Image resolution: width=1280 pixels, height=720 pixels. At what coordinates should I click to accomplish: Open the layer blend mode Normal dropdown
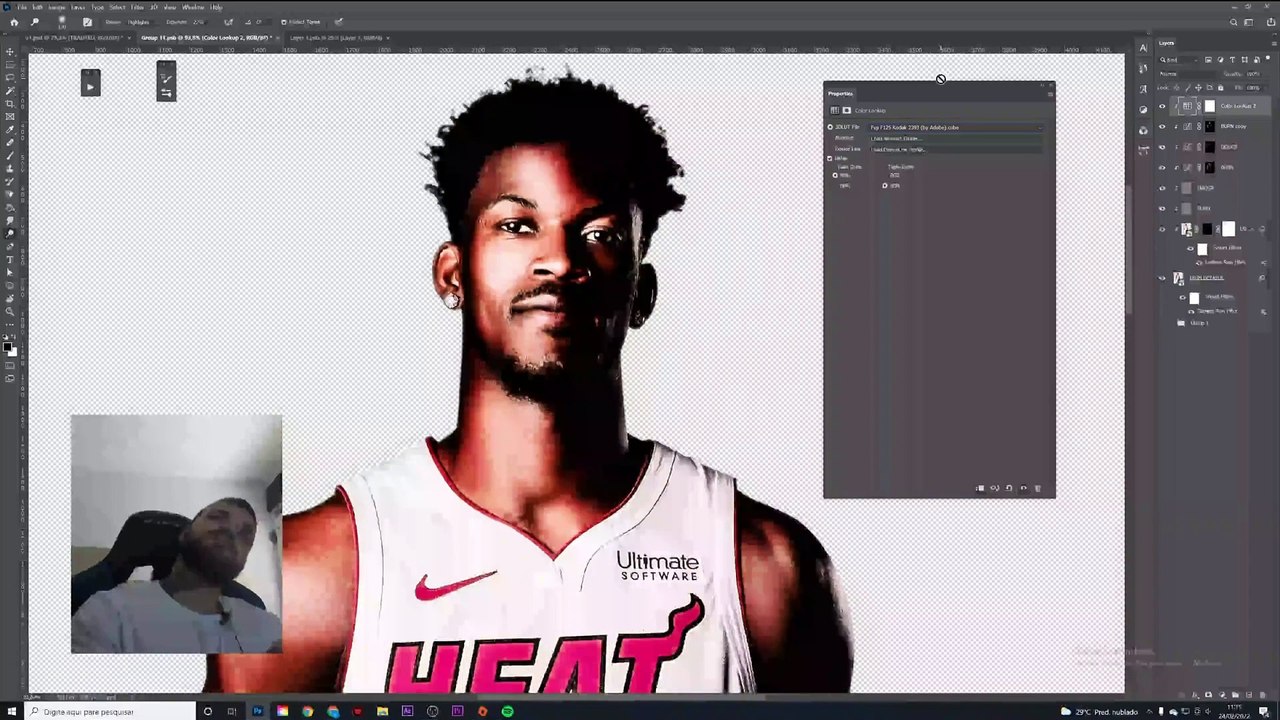pyautogui.click(x=1188, y=74)
